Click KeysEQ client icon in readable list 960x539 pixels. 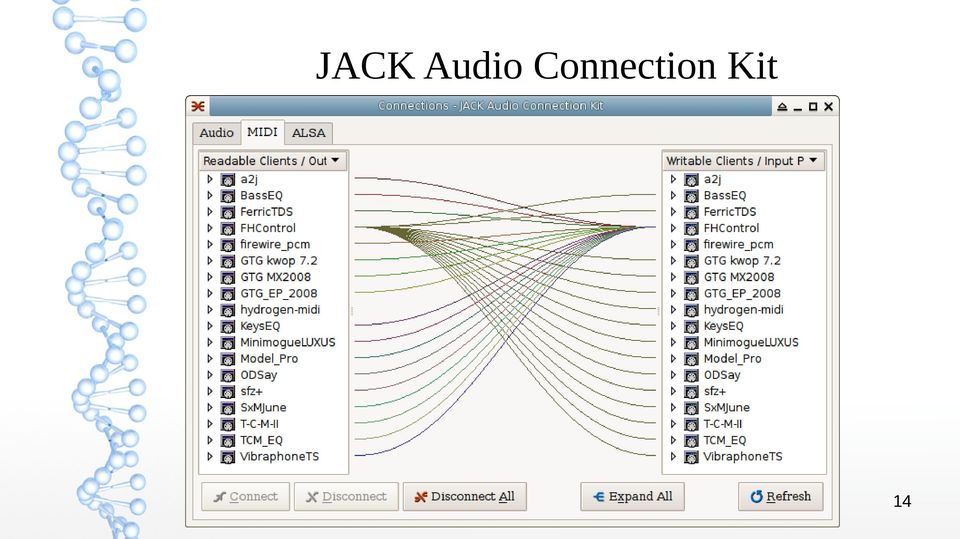[x=228, y=326]
